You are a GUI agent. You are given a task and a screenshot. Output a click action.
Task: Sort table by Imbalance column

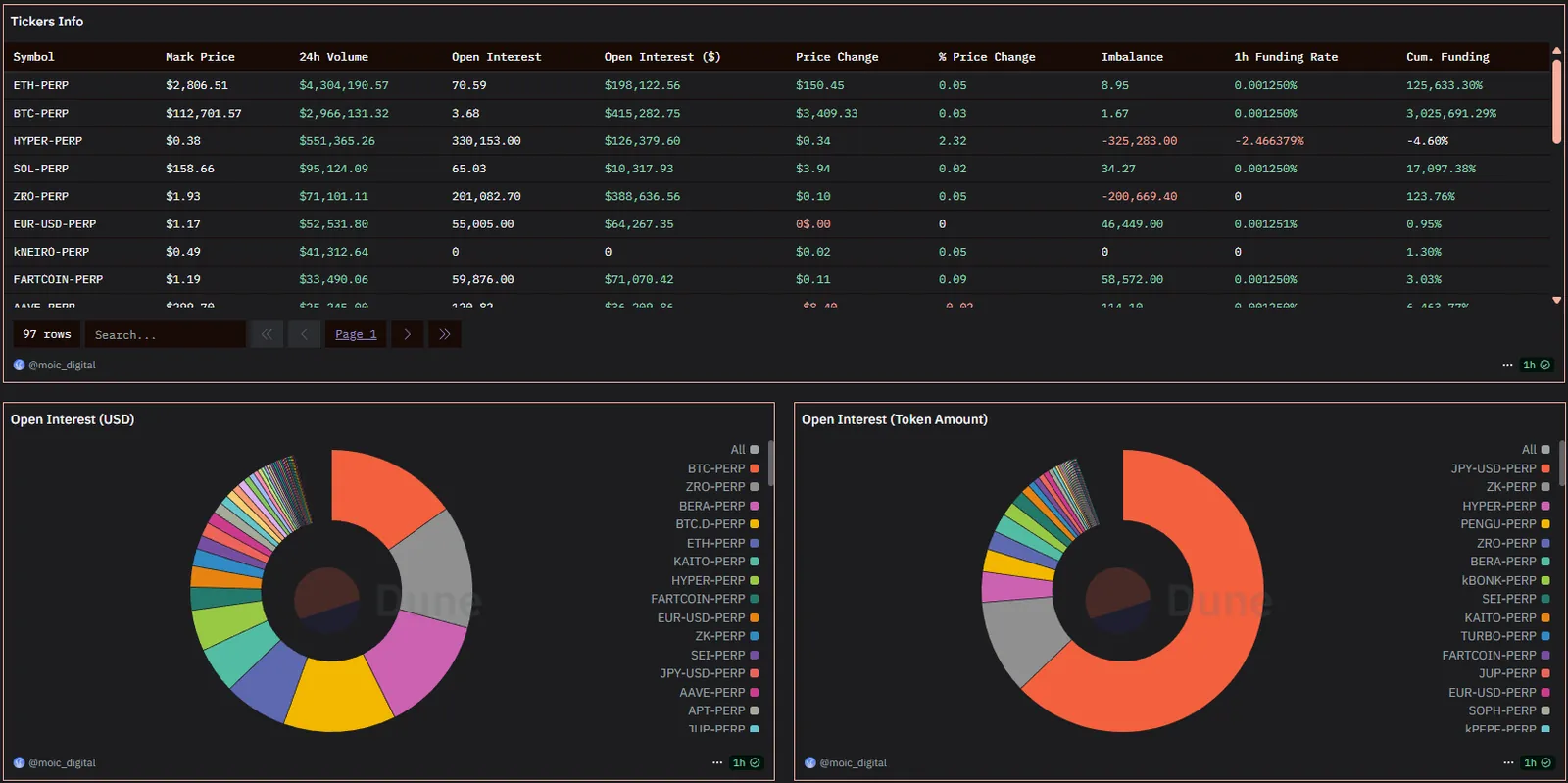coord(1132,57)
